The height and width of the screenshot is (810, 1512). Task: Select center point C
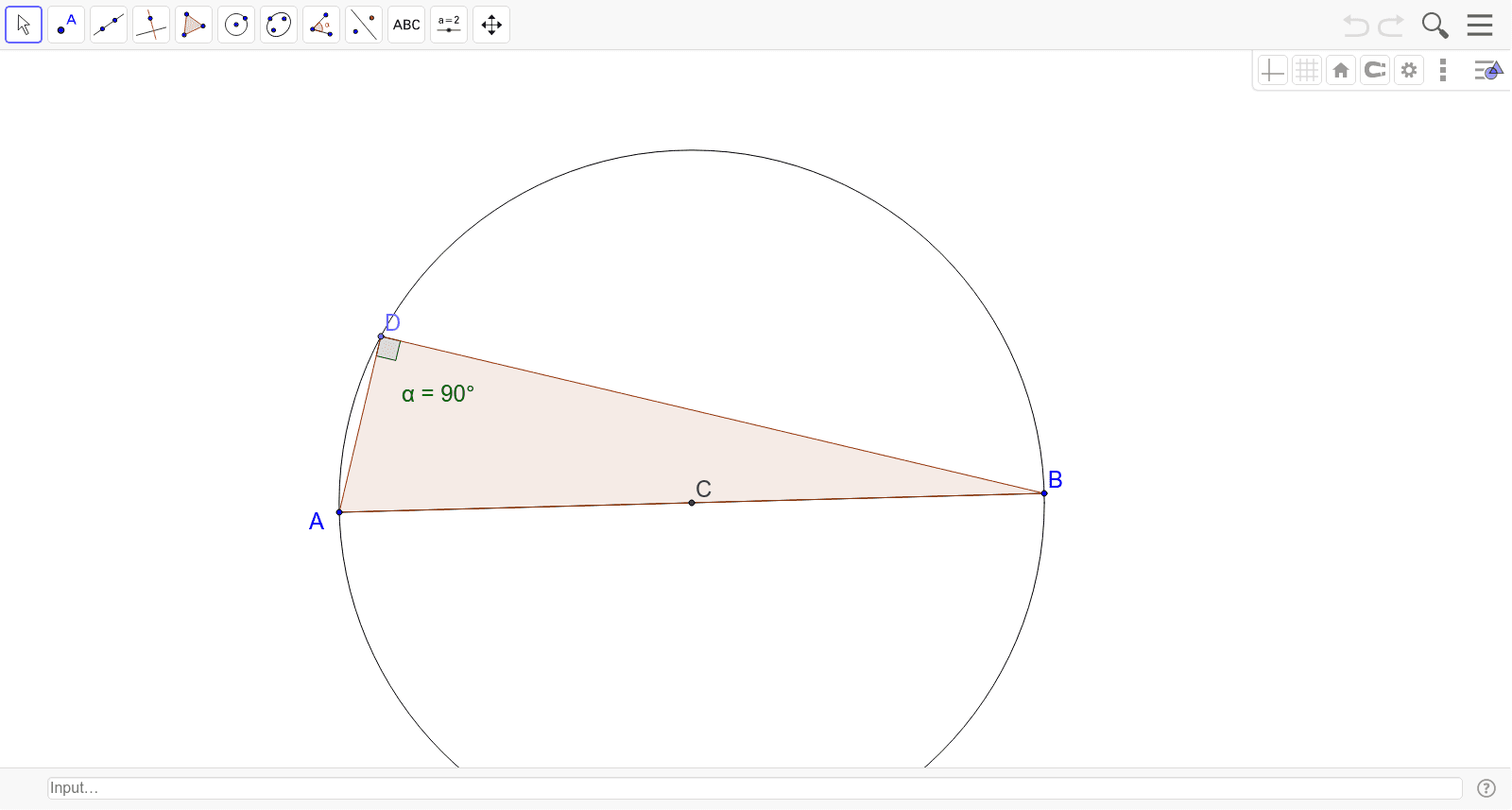(692, 503)
